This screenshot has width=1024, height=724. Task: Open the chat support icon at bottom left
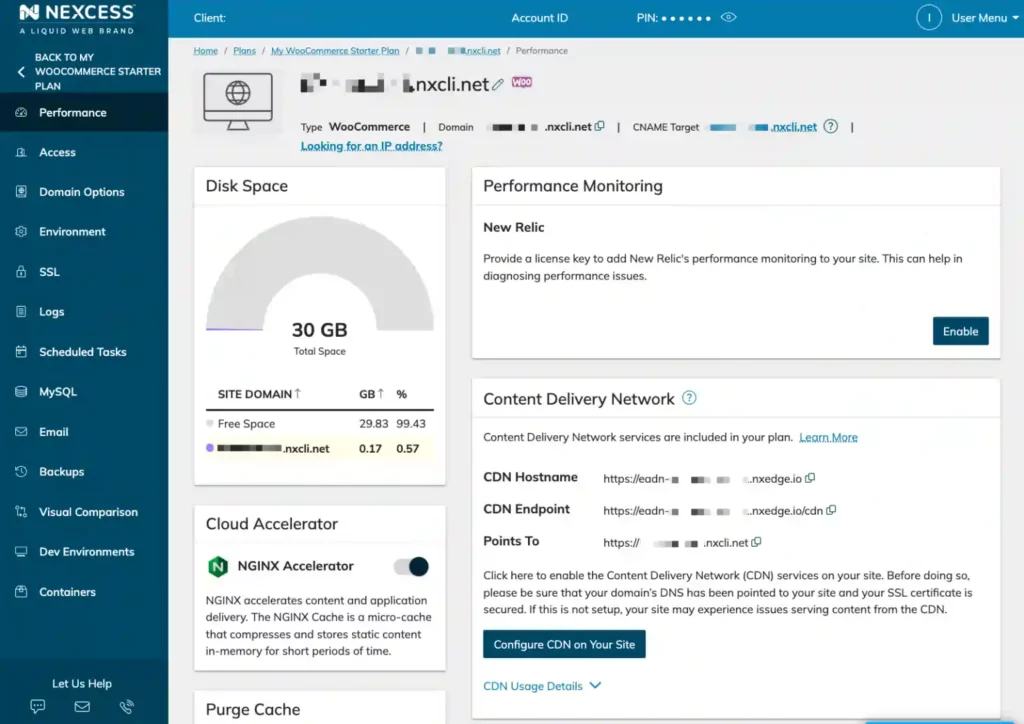[x=37, y=706]
